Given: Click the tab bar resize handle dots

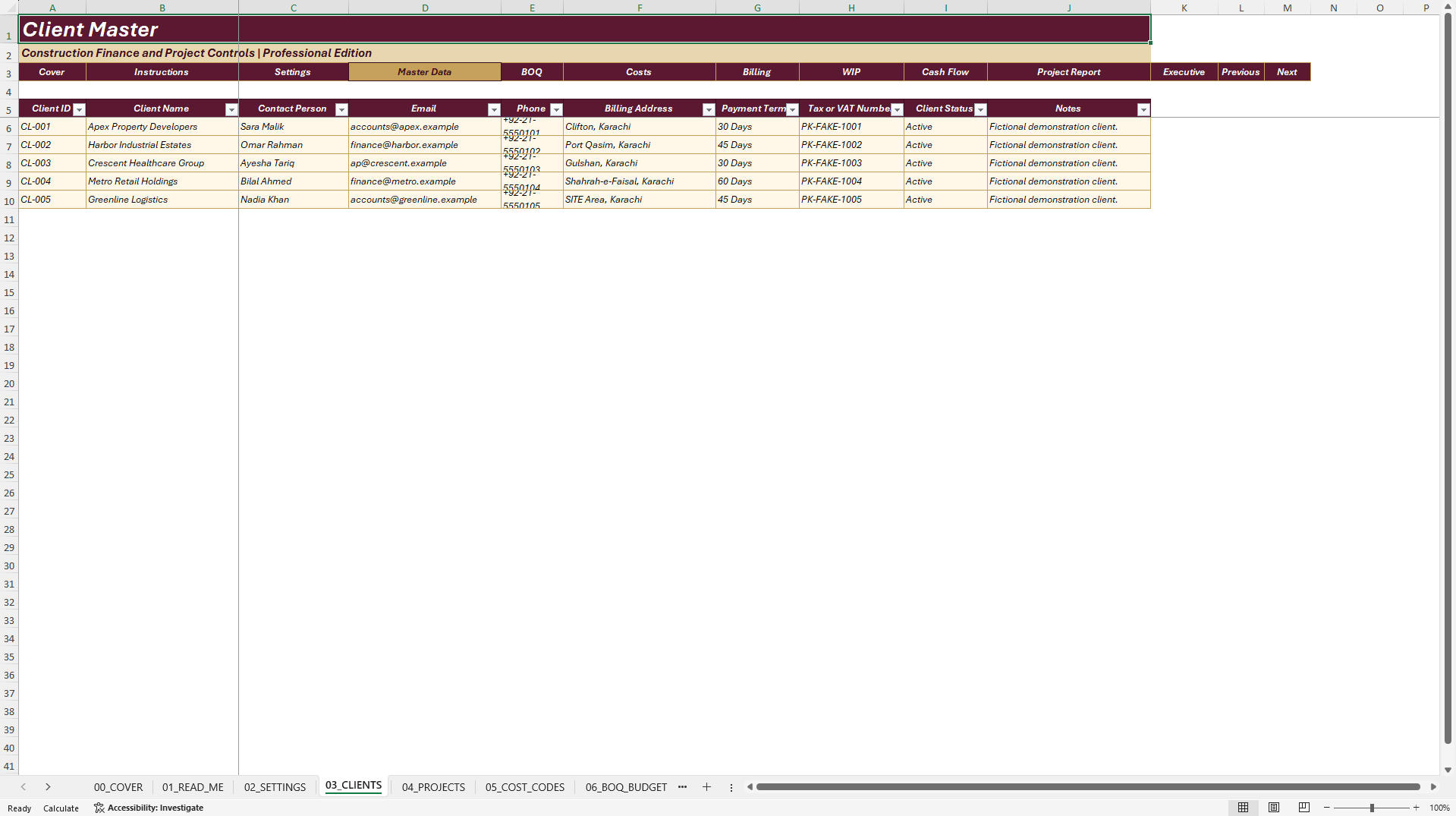Looking at the screenshot, I should [x=731, y=787].
